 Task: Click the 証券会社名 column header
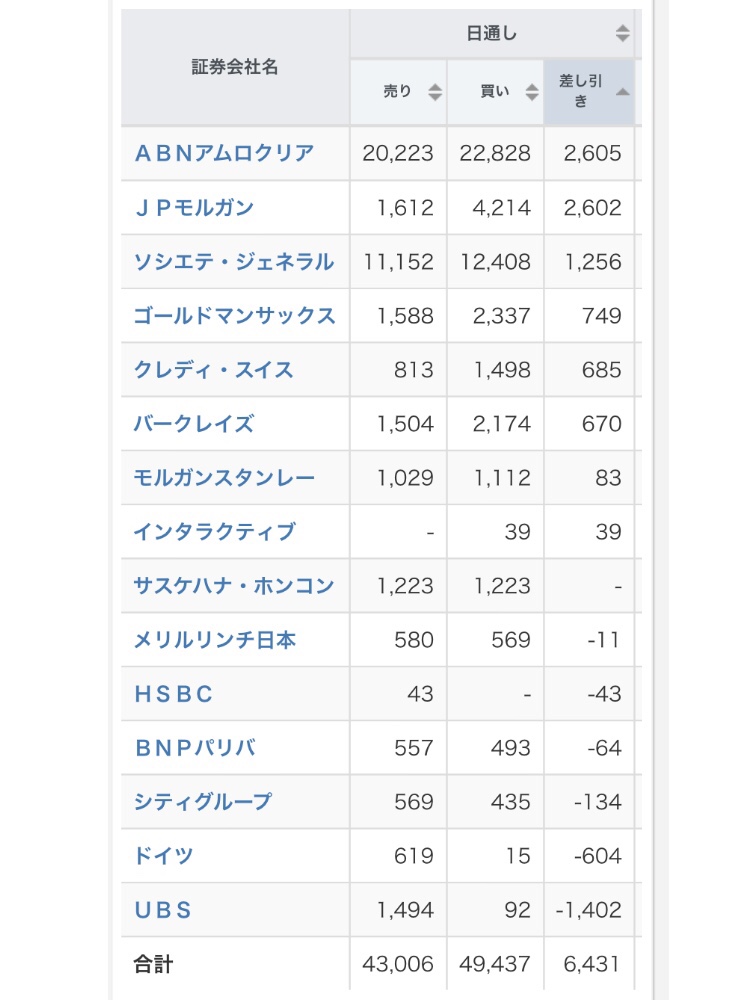tap(235, 67)
